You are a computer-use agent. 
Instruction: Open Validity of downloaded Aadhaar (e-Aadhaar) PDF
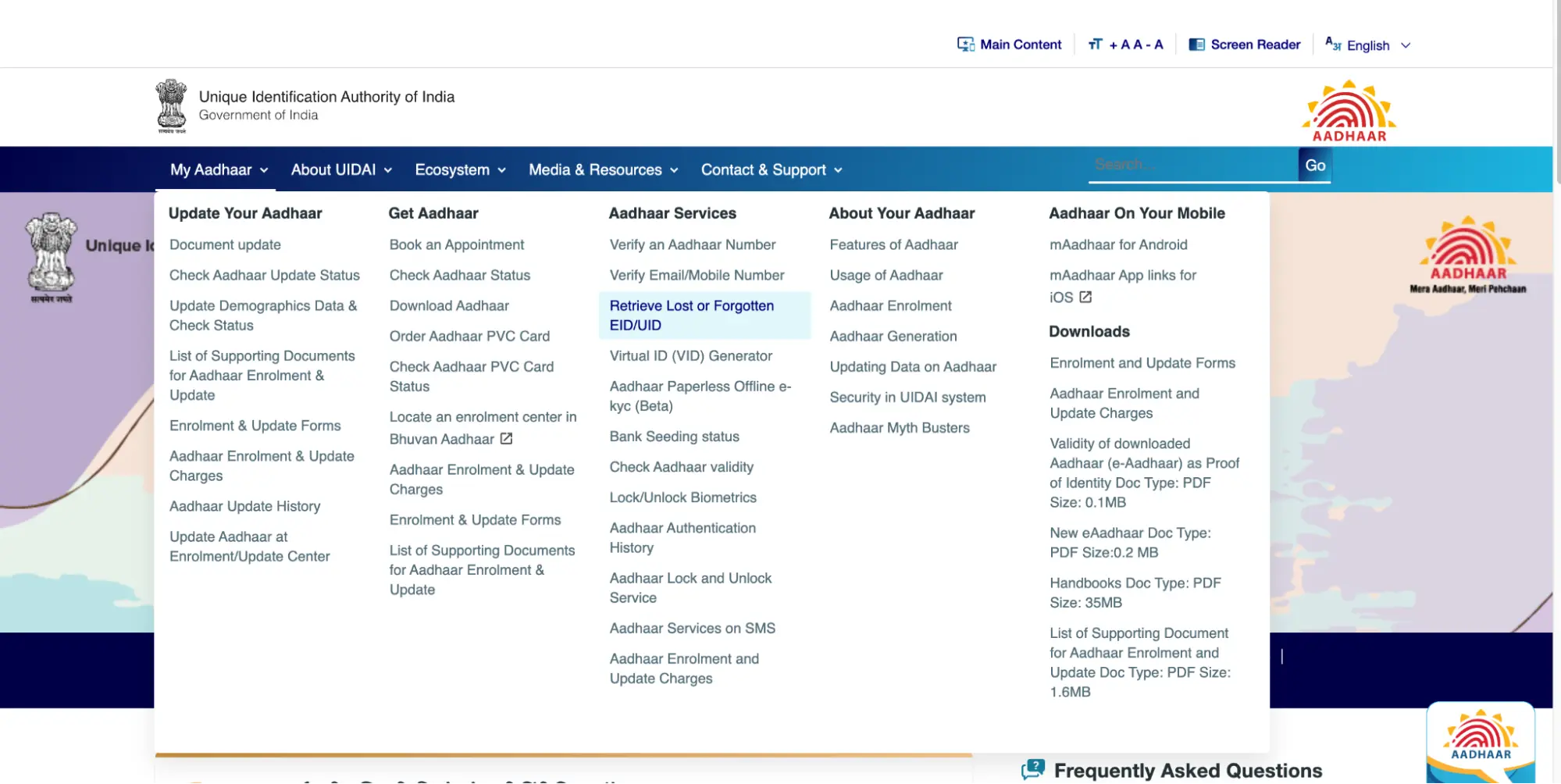[1144, 473]
